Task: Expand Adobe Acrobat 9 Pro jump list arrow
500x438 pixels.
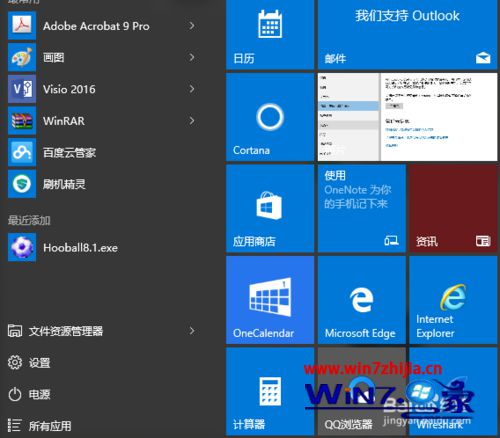Action: [x=192, y=26]
